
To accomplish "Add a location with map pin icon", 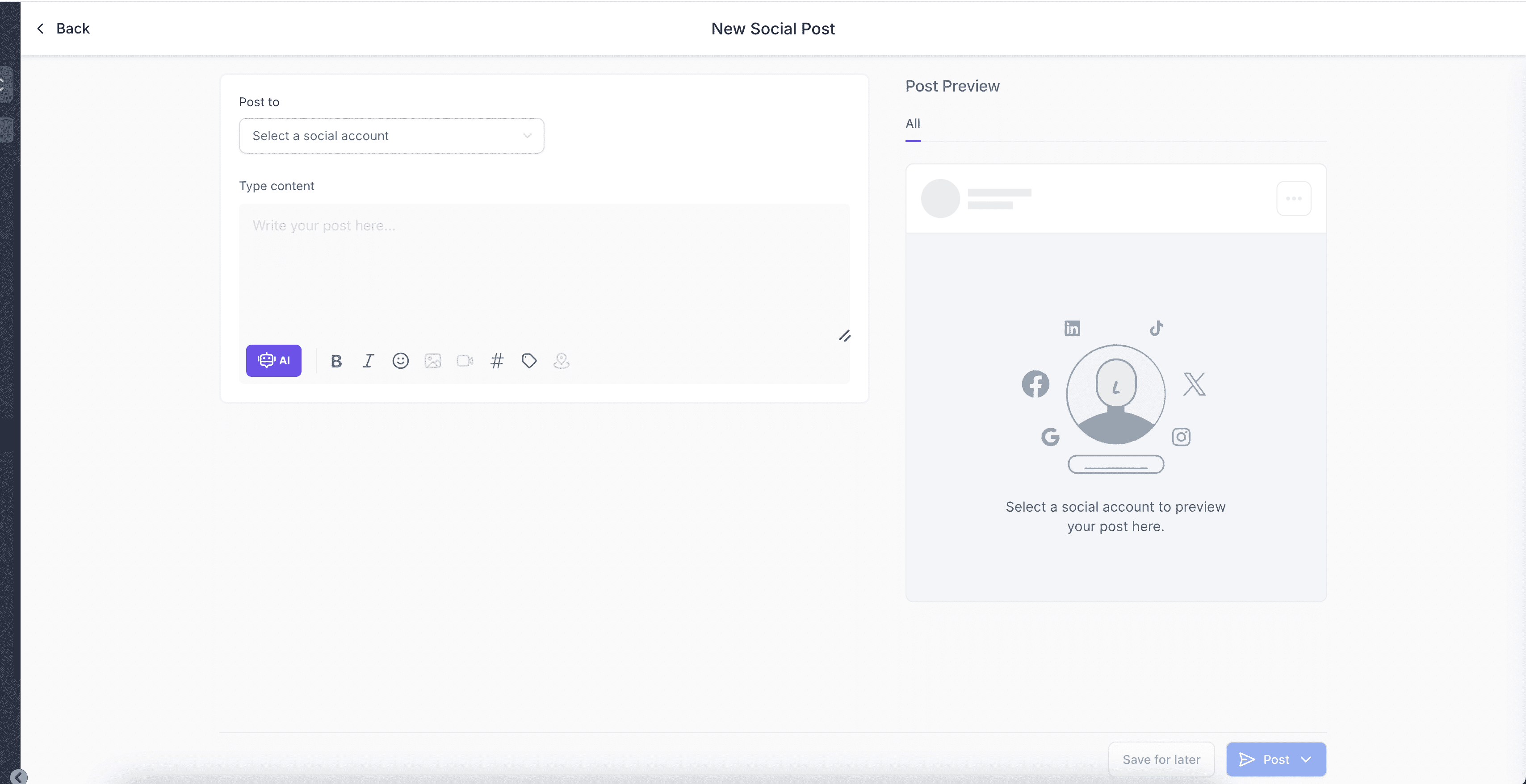I will (x=561, y=361).
